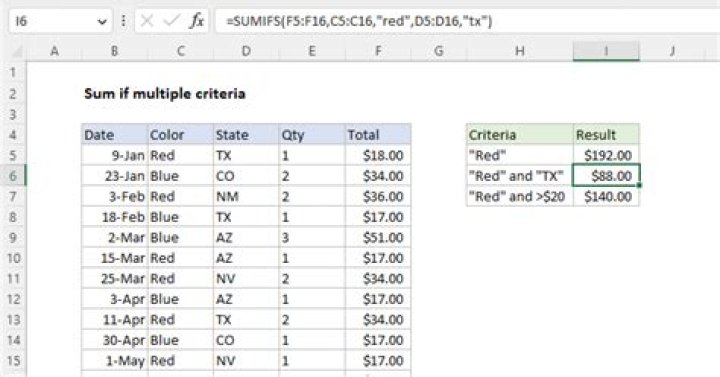Click the Cancel X icon in formula bar

pyautogui.click(x=147, y=21)
